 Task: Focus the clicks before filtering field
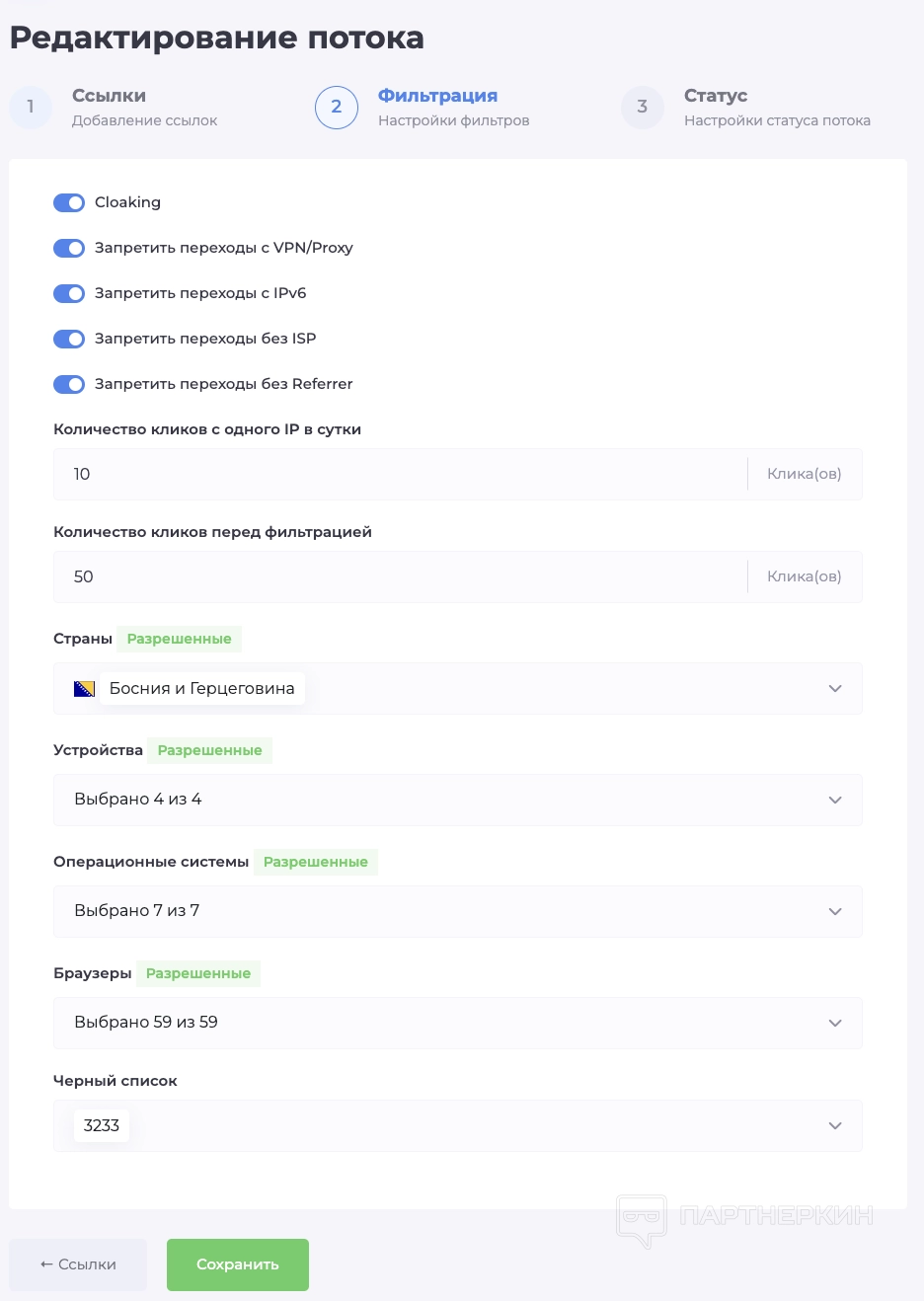click(x=395, y=577)
